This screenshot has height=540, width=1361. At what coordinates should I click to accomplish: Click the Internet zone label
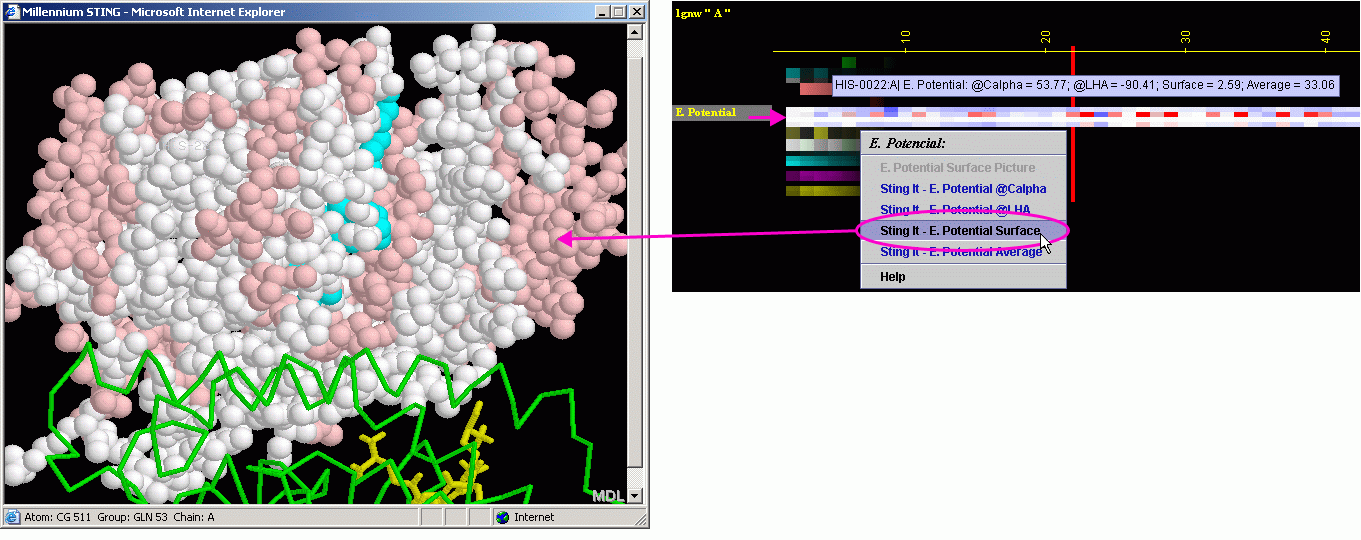534,517
